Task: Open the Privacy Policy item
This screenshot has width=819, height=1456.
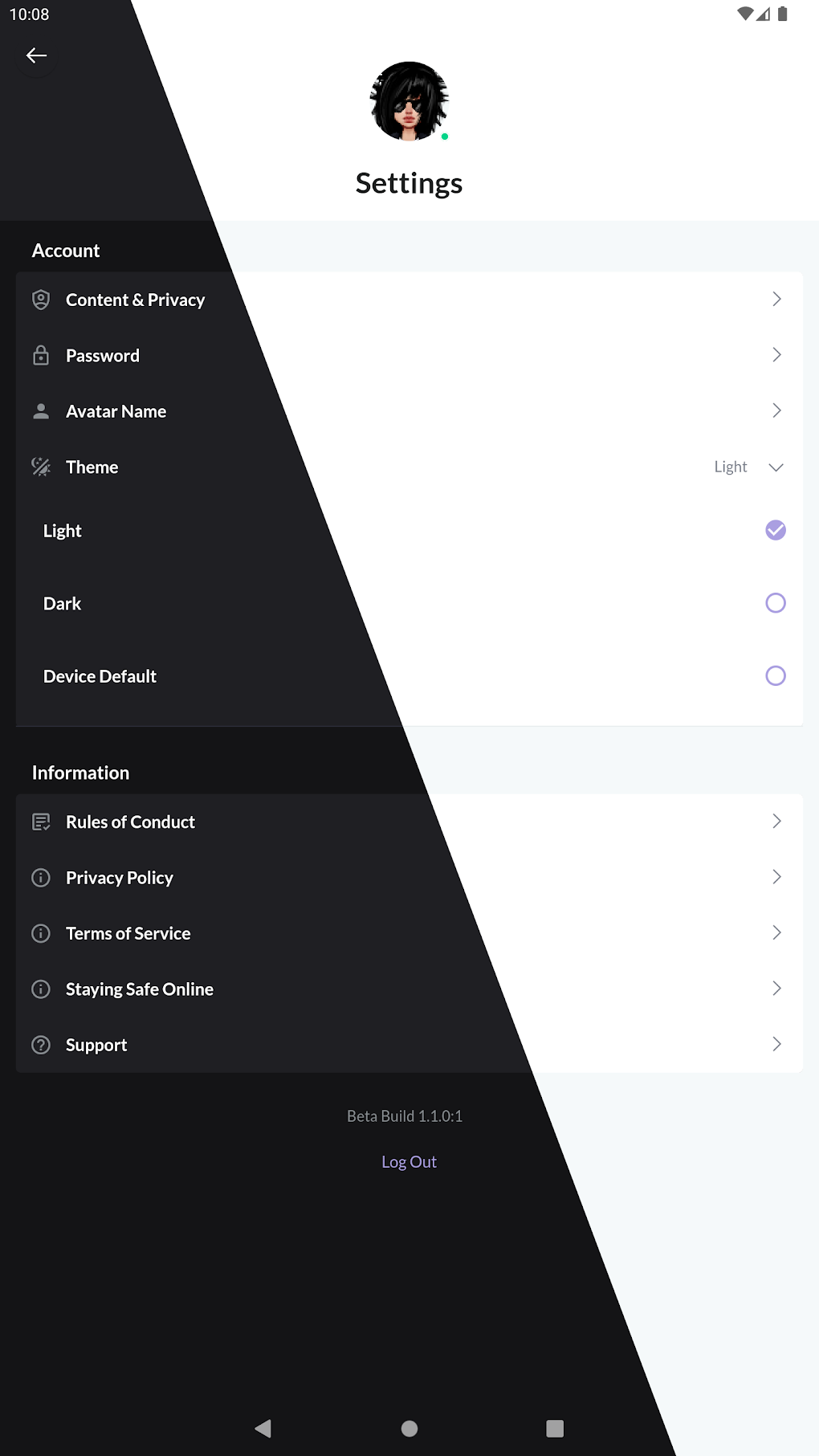Action: click(x=120, y=878)
